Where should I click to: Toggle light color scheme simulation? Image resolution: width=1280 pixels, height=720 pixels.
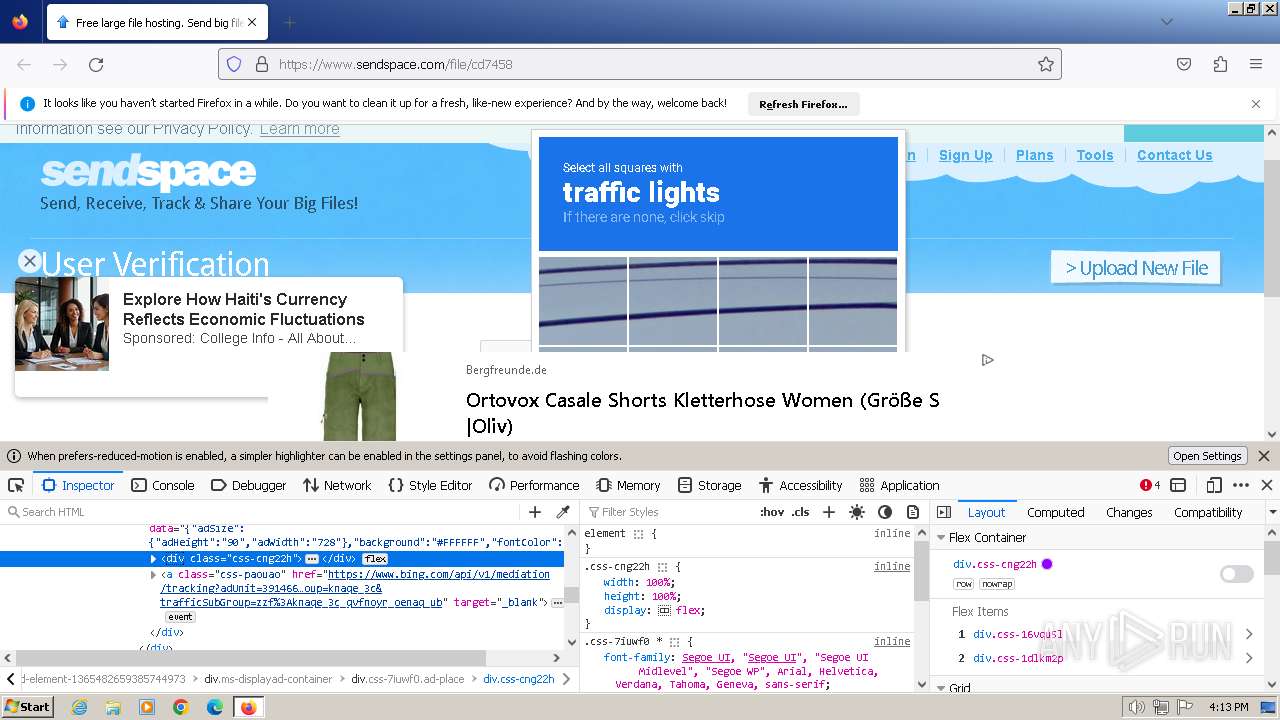(857, 512)
